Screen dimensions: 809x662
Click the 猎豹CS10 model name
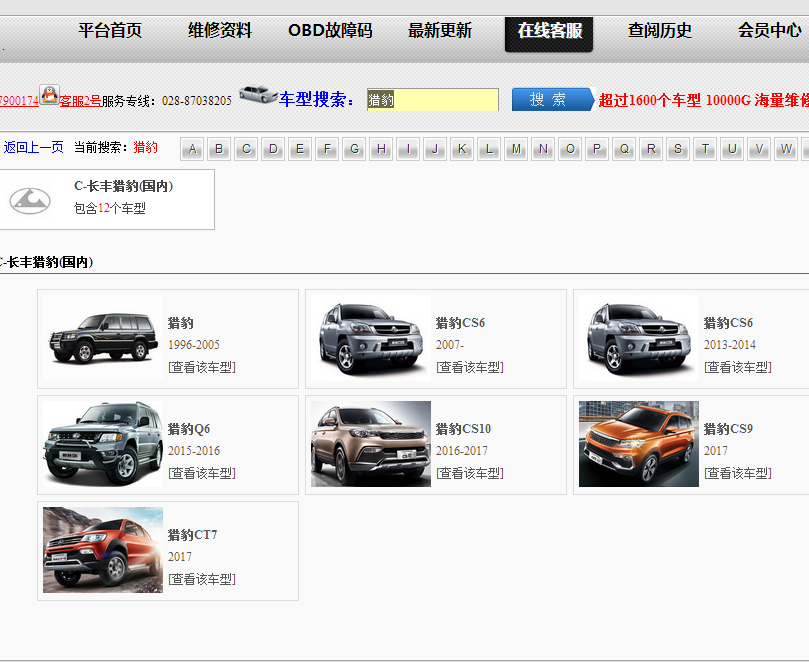click(463, 429)
